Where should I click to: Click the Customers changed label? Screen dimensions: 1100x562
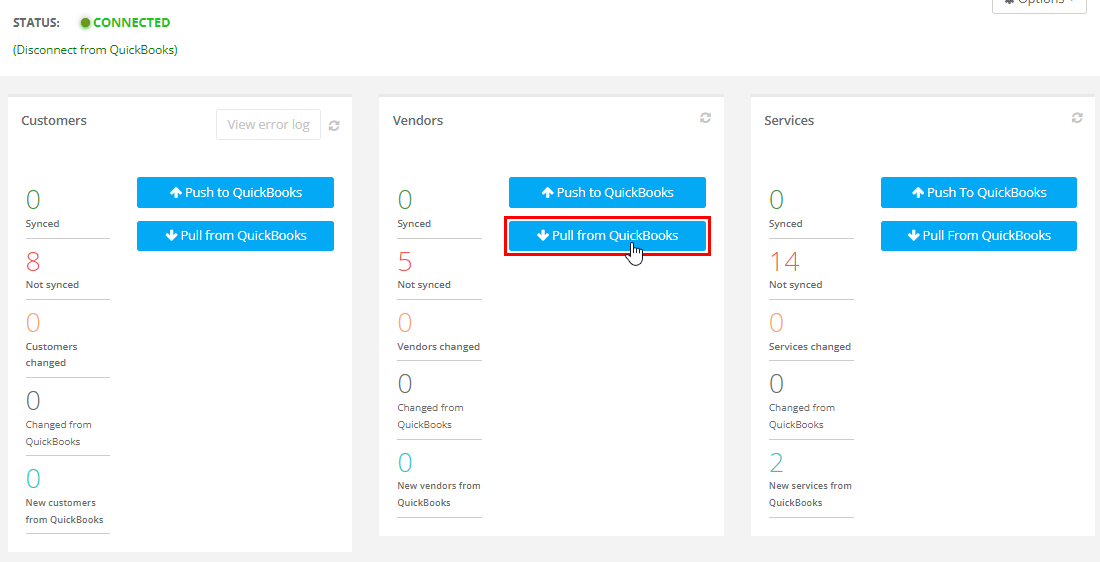pyautogui.click(x=52, y=355)
